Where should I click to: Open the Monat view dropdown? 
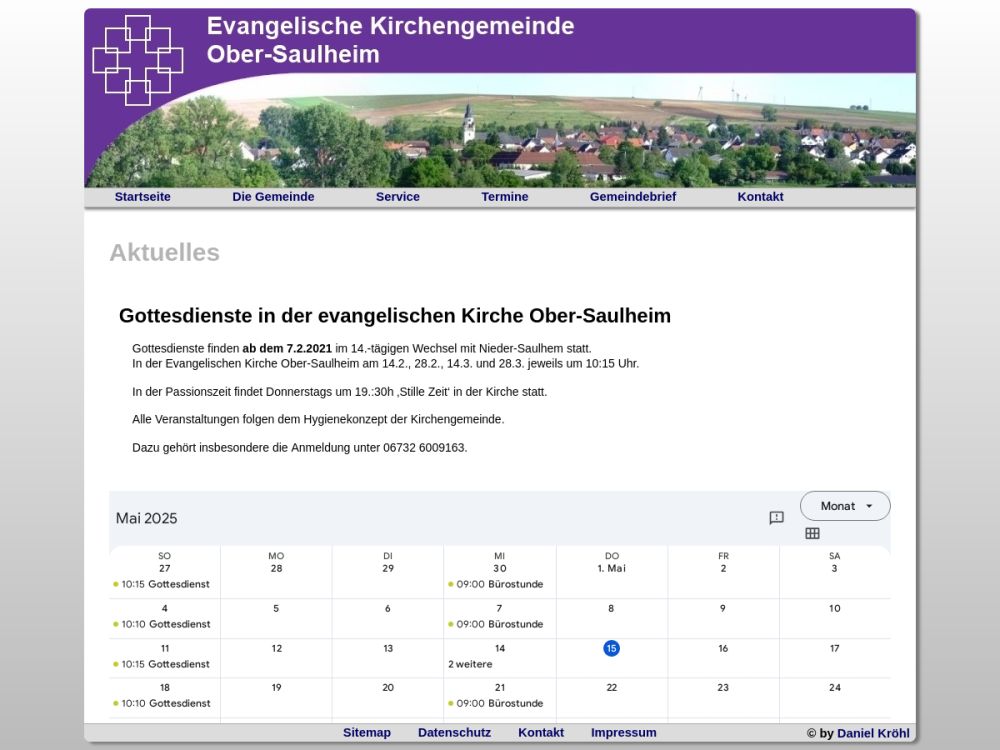tap(845, 506)
